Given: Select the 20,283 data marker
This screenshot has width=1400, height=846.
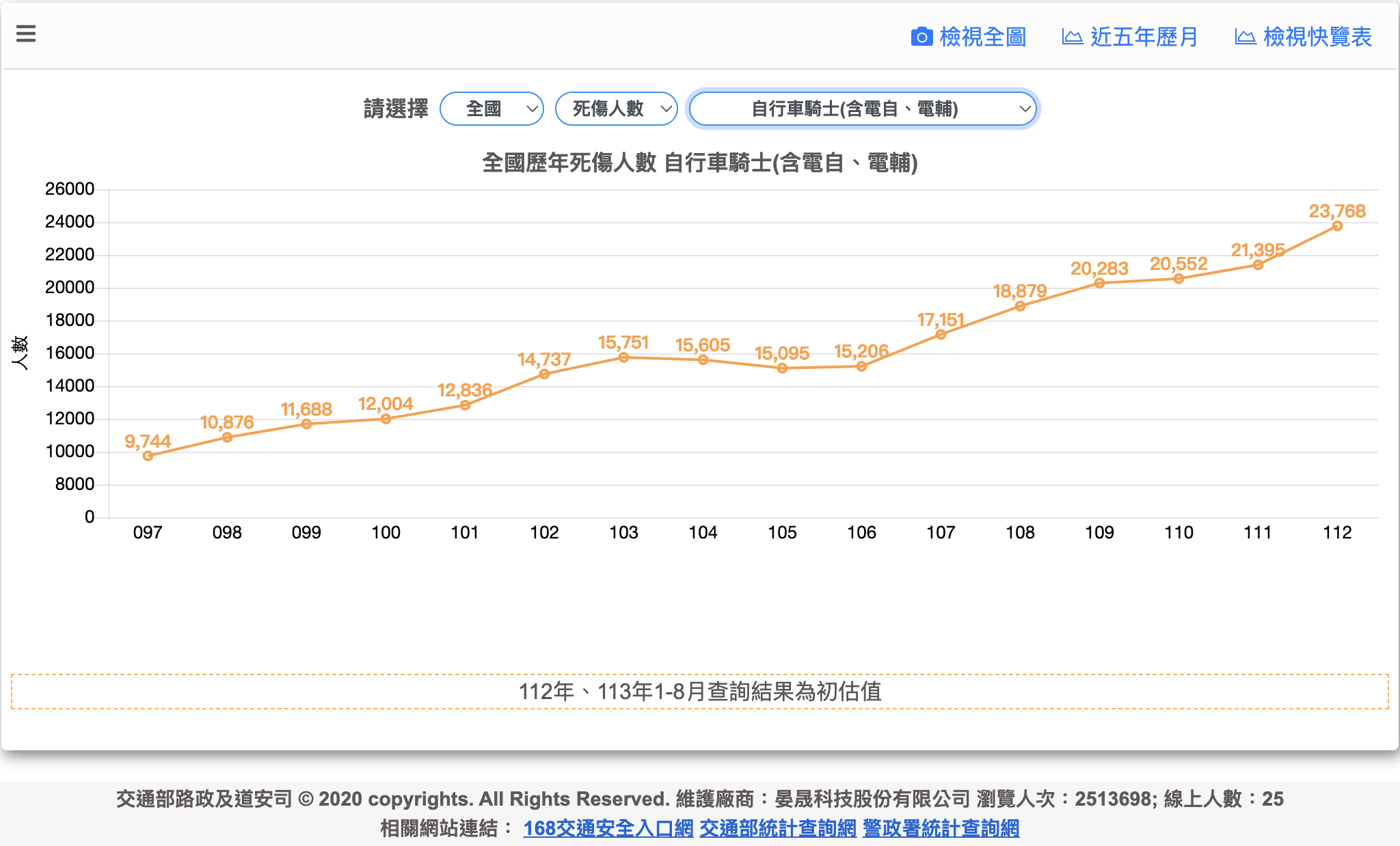Looking at the screenshot, I should click(x=1099, y=283).
